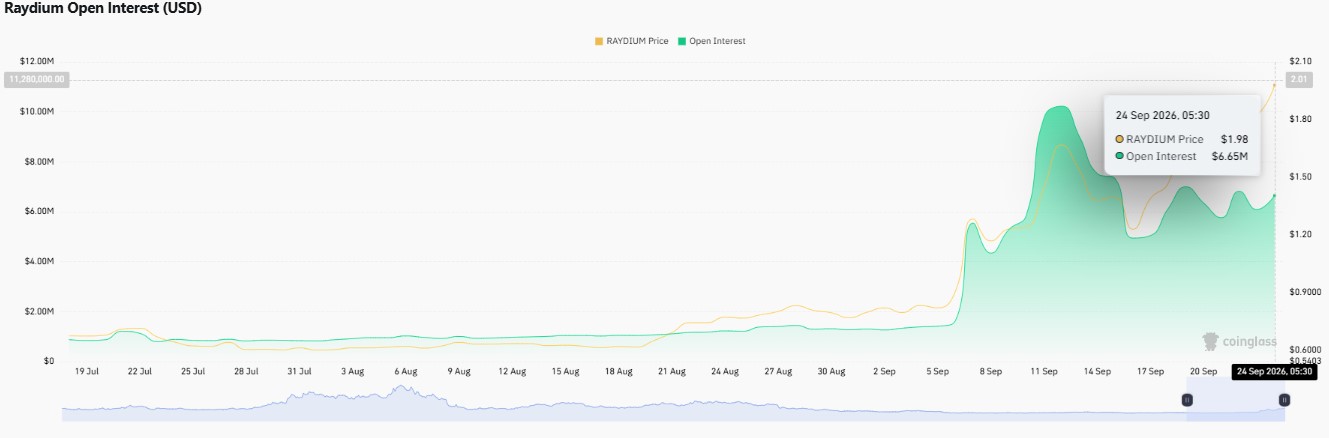The image size is (1329, 438).
Task: Click the 31 Jul date label
Action: coord(299,371)
